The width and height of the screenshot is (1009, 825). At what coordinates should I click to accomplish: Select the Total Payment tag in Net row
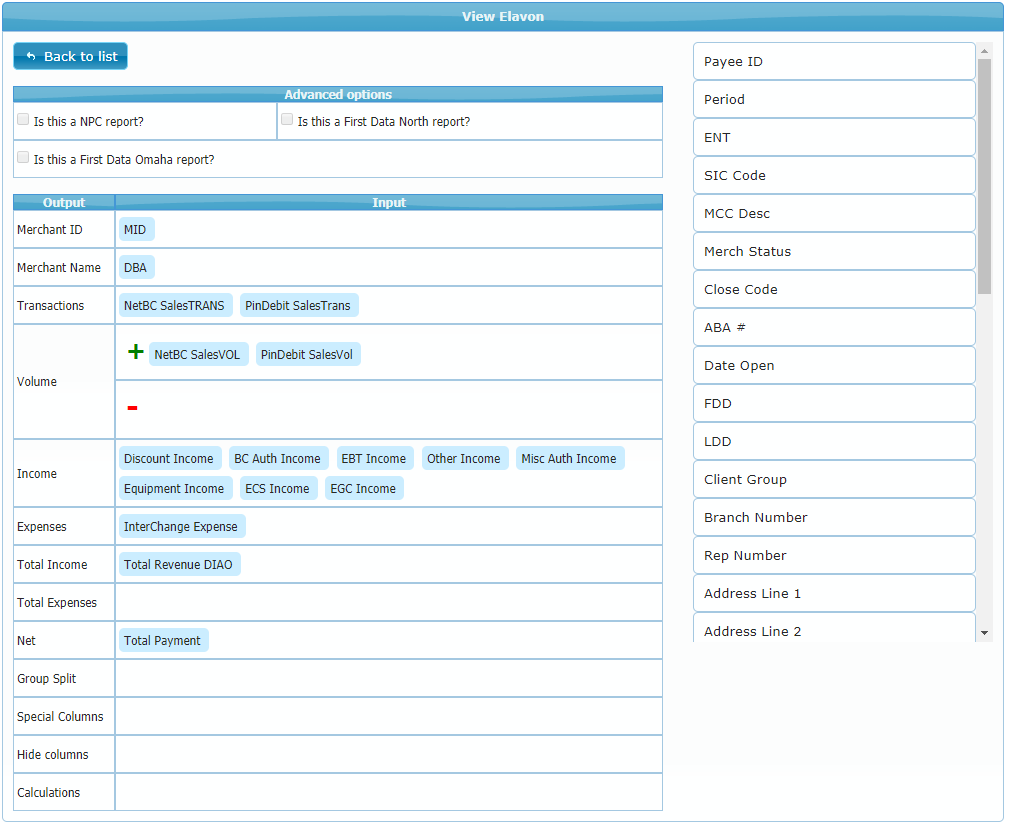163,641
